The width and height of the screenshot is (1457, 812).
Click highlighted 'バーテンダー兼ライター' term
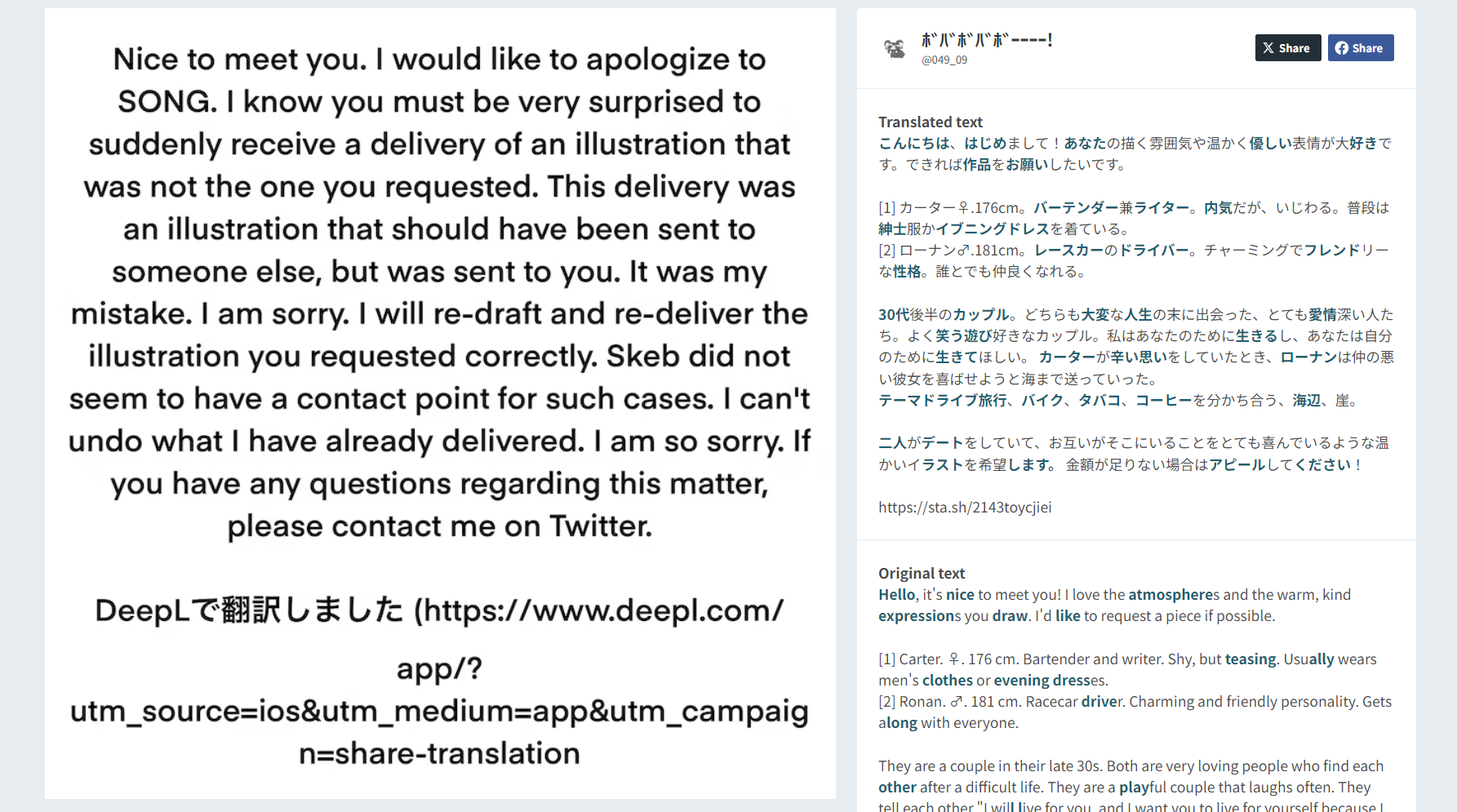tap(1112, 207)
